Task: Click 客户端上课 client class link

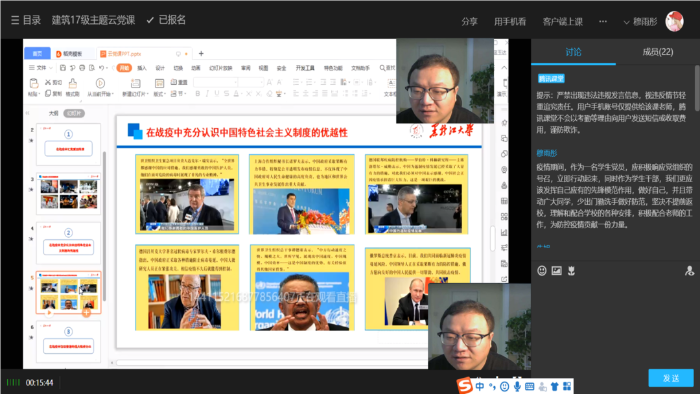Action: click(x=562, y=21)
